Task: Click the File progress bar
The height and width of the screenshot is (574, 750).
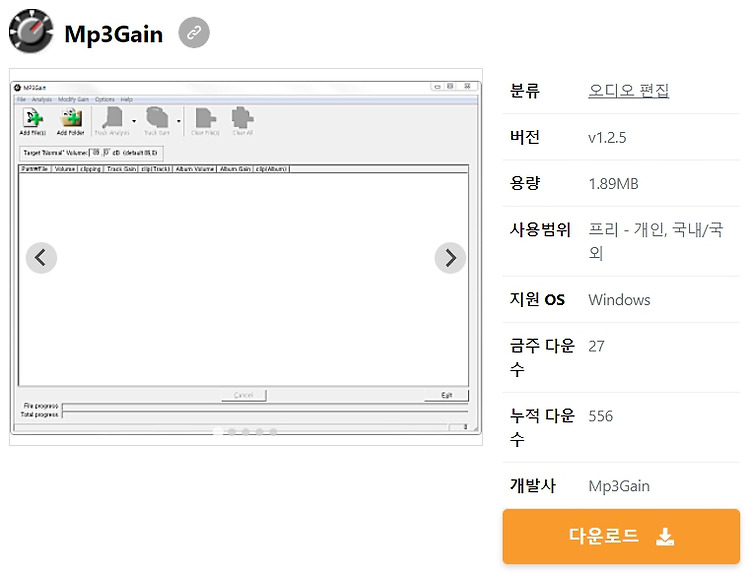Action: click(265, 406)
